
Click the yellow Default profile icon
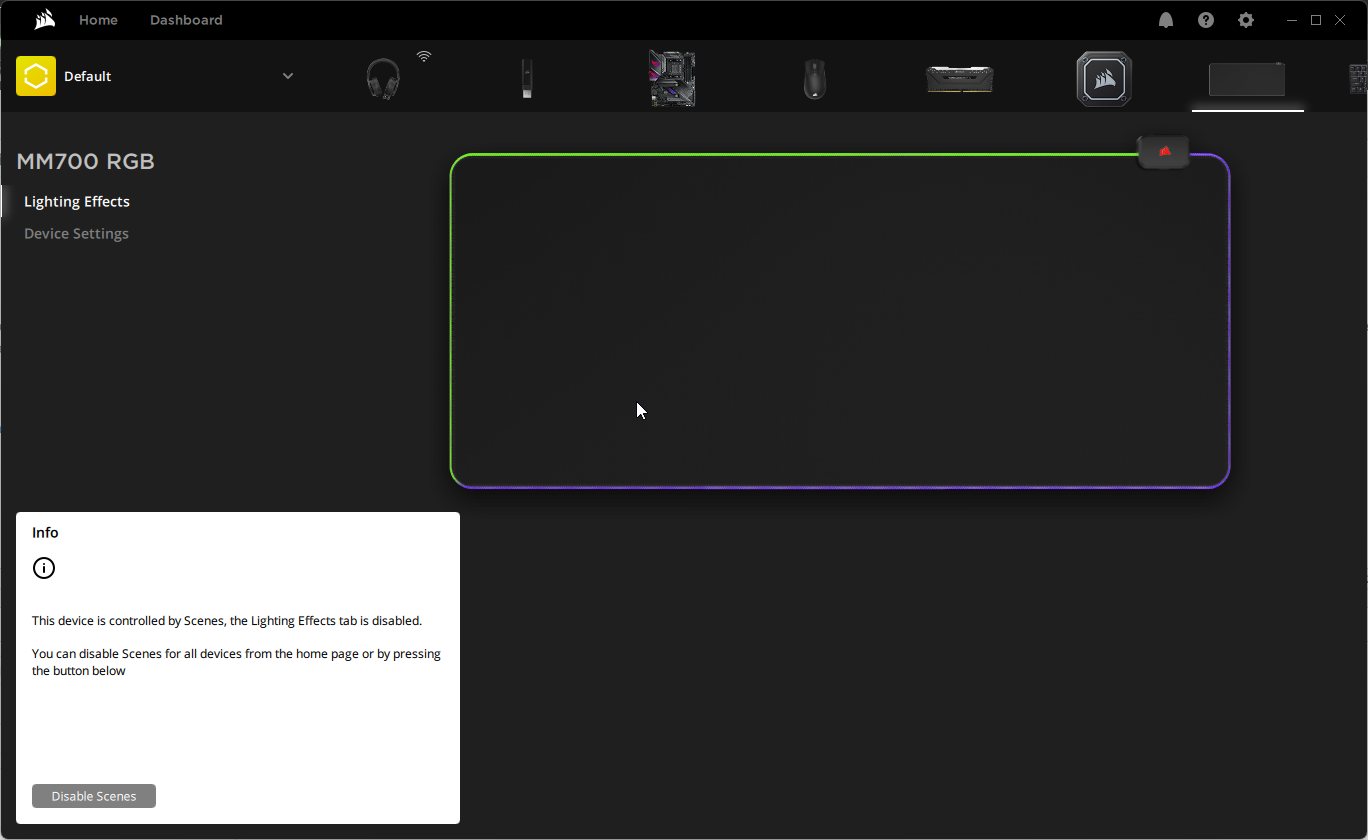(36, 76)
